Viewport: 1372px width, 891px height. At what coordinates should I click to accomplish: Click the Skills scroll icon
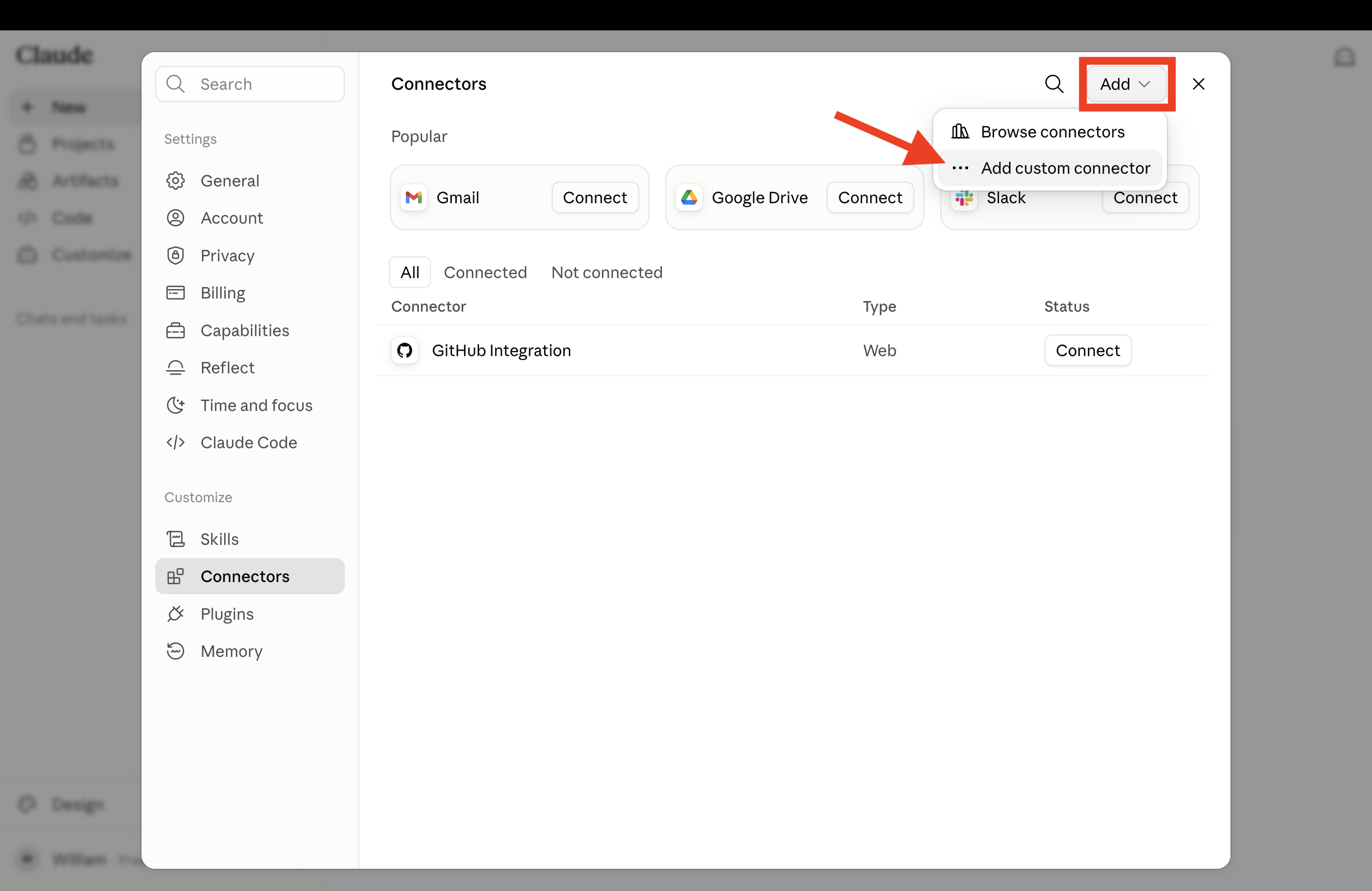(175, 539)
